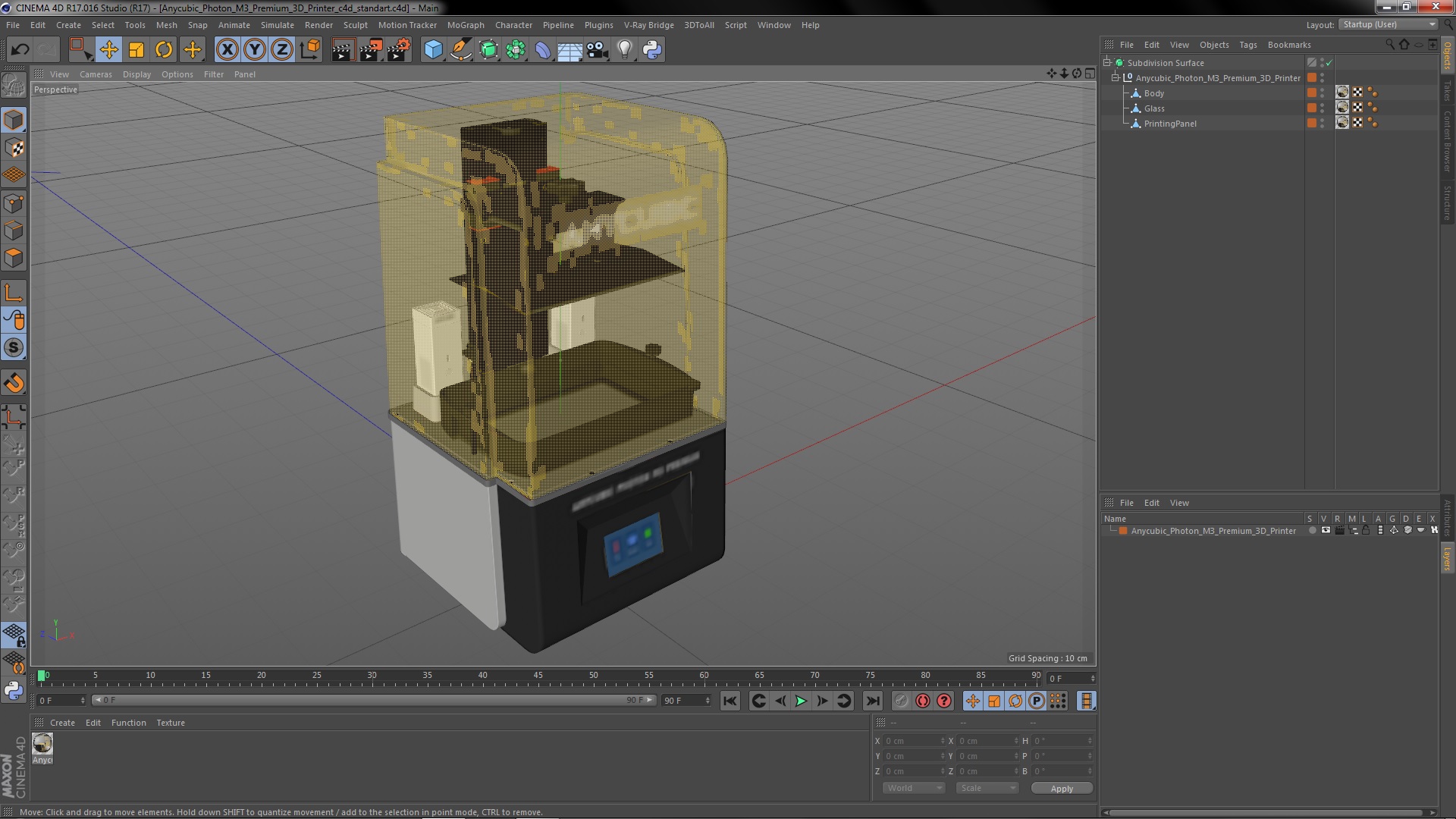Click the end frame 90 F stepper
The image size is (1456, 819).
tap(707, 701)
